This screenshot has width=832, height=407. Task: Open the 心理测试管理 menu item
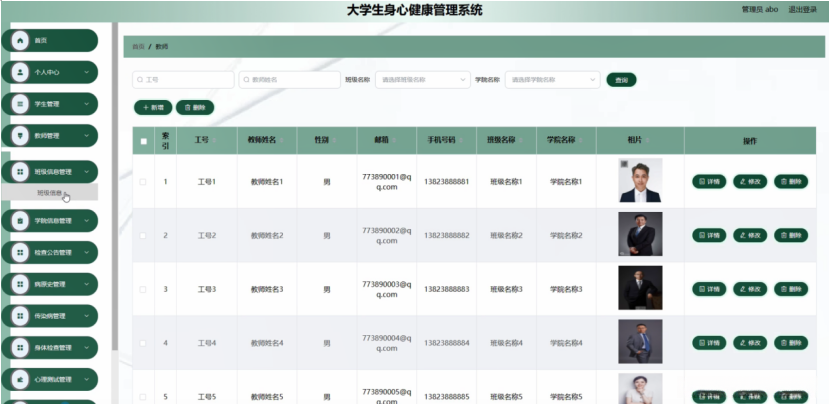tap(49, 379)
